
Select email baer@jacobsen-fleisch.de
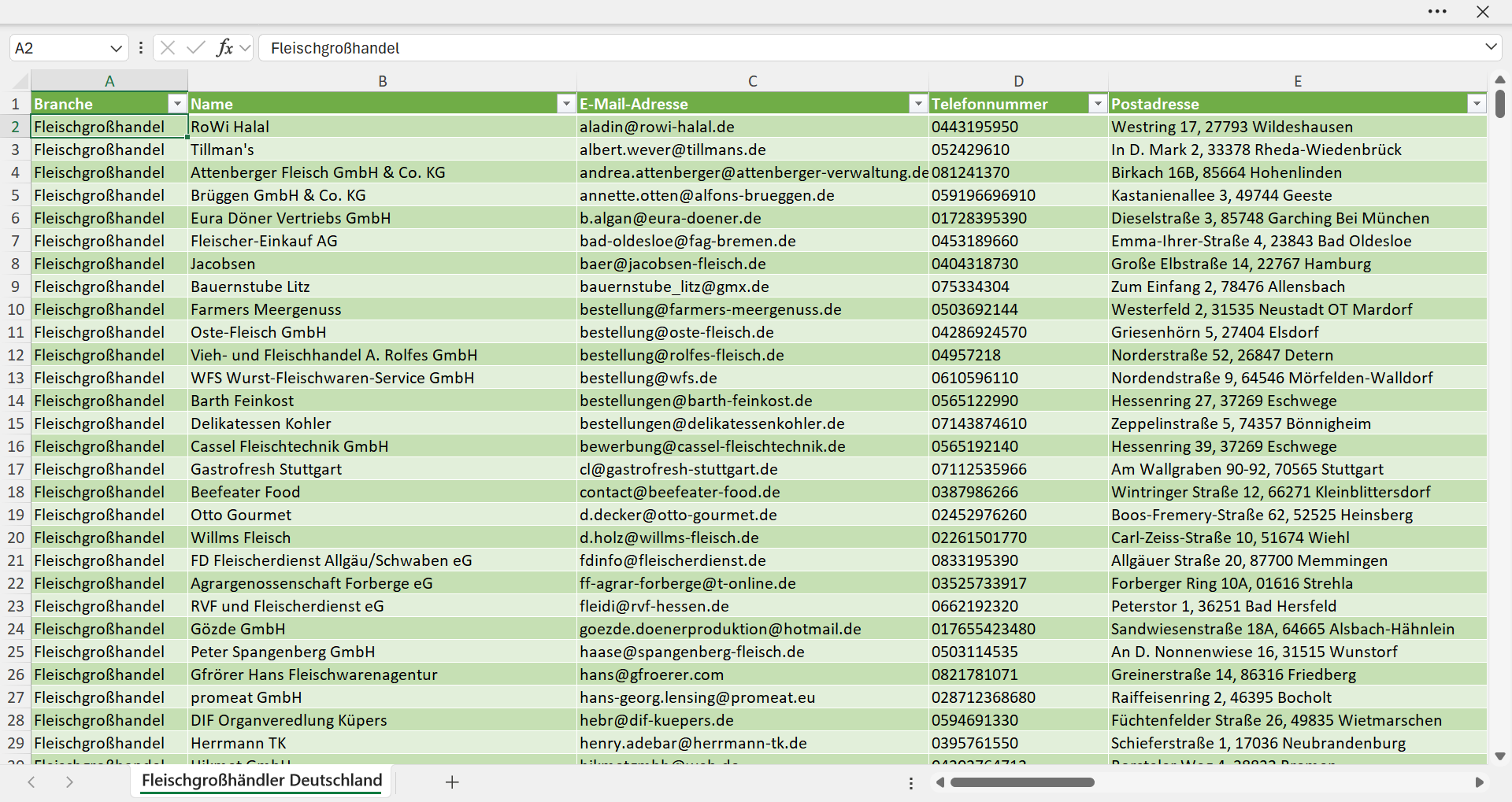coord(753,264)
